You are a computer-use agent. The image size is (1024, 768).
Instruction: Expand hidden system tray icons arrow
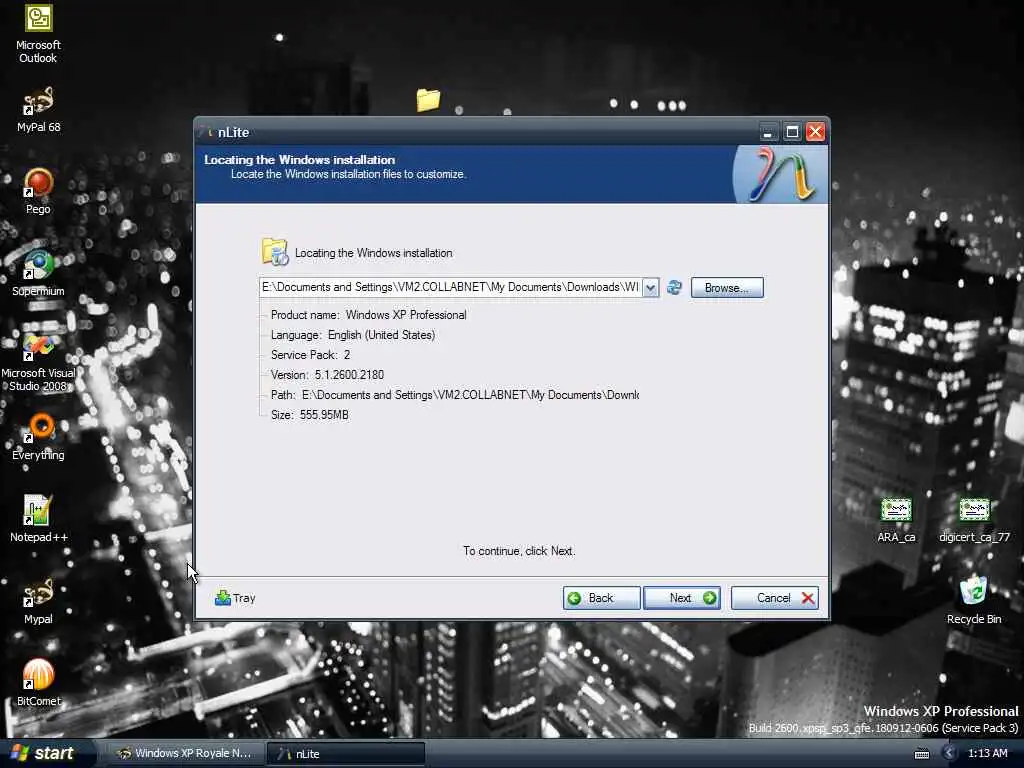click(949, 754)
